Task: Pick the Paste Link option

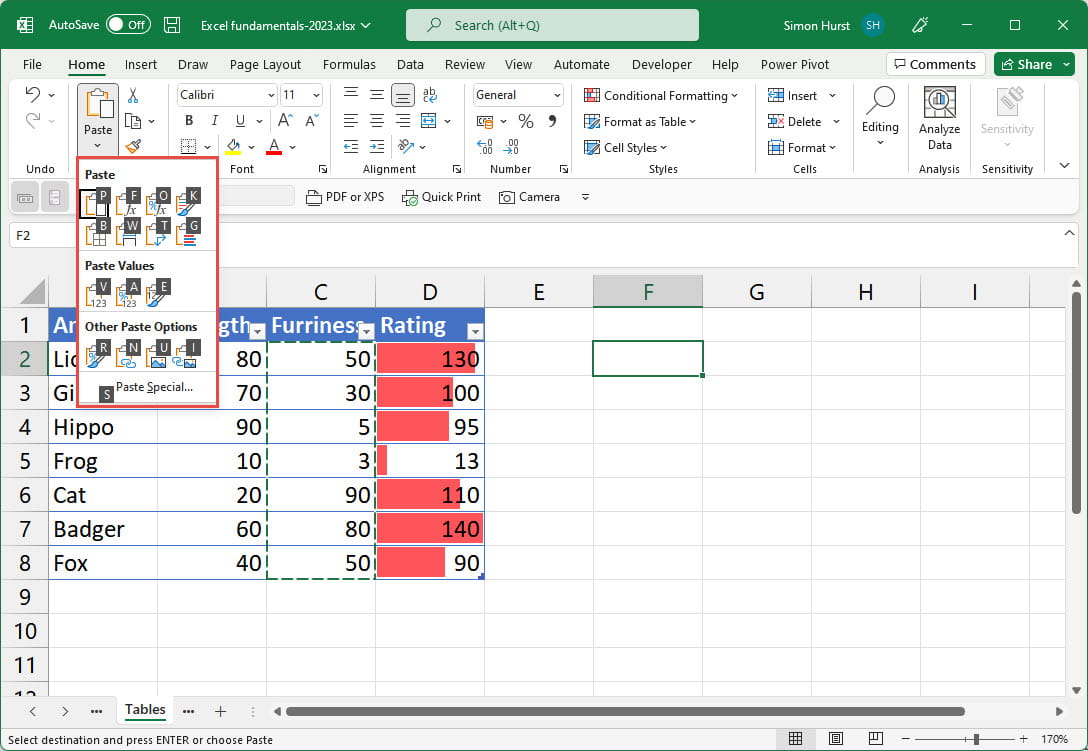Action: [127, 355]
